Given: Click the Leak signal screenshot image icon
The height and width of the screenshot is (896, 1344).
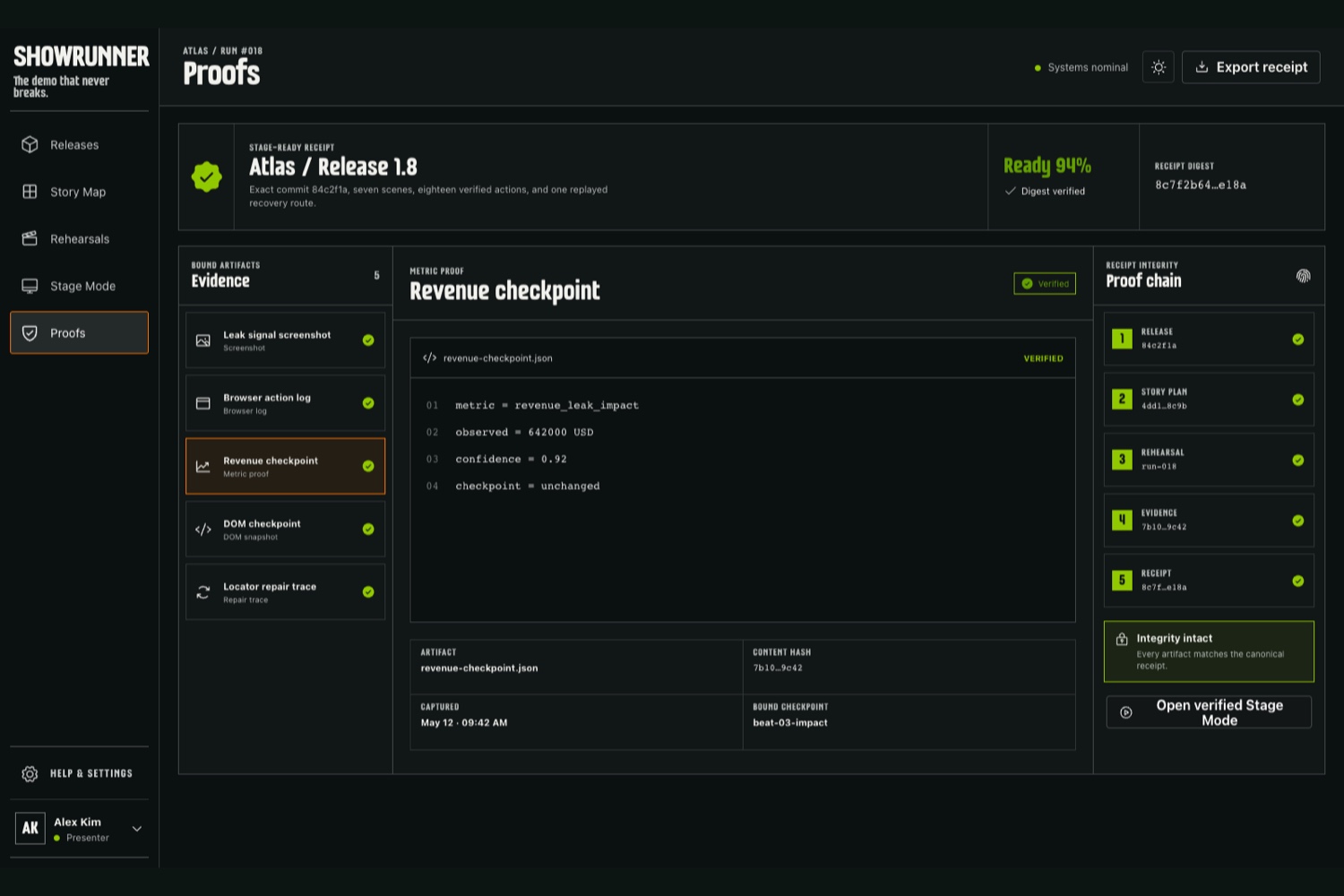Looking at the screenshot, I should 203,340.
